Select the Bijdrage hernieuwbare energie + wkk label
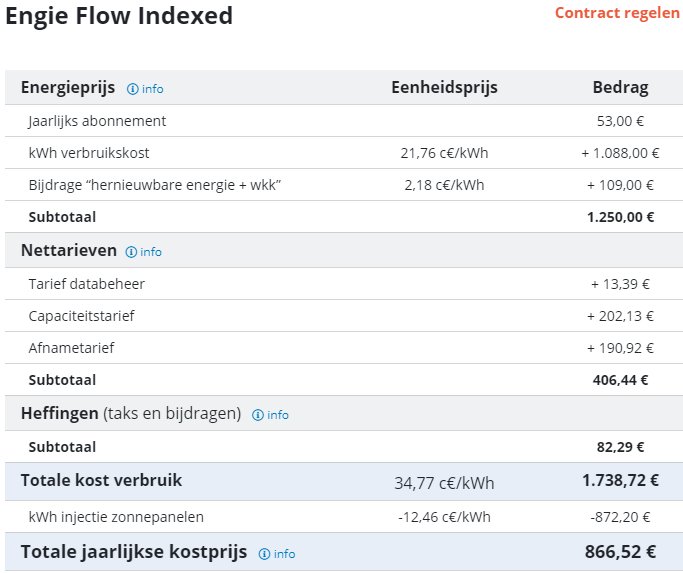 [155, 185]
